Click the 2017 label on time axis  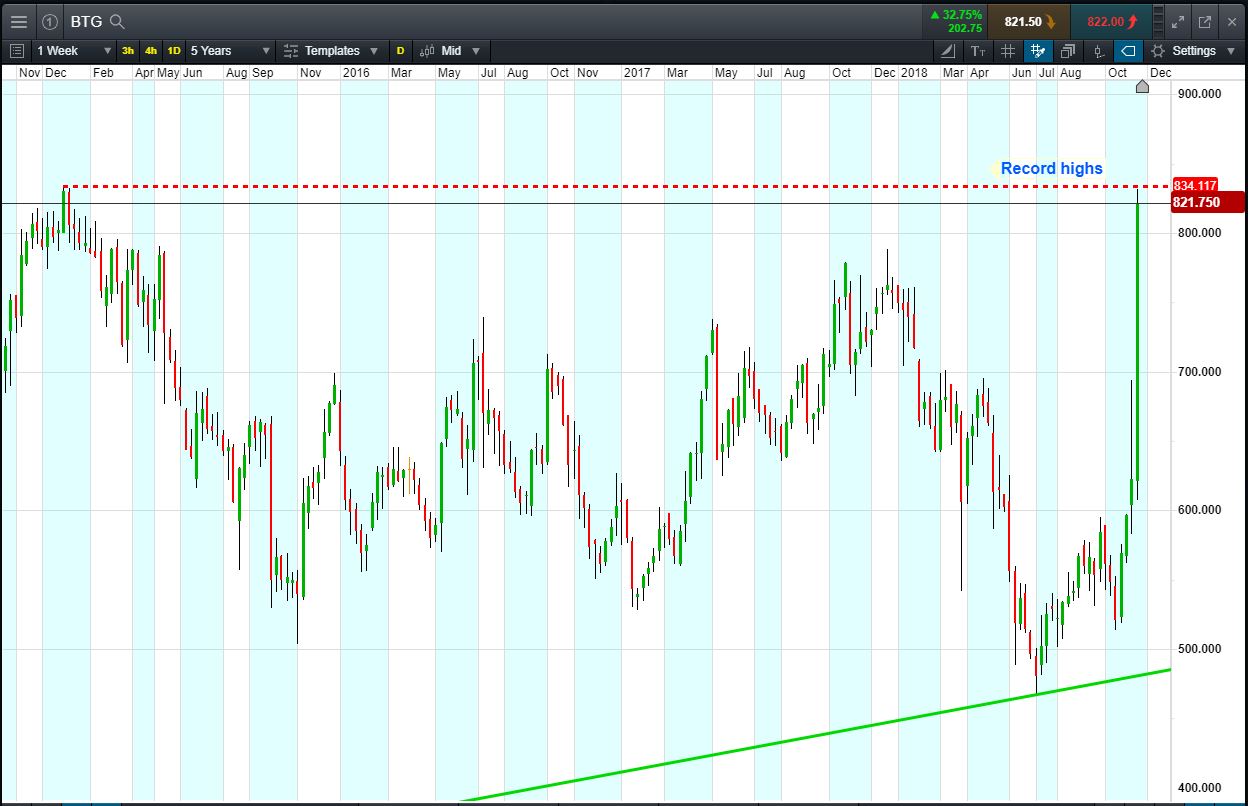click(637, 73)
